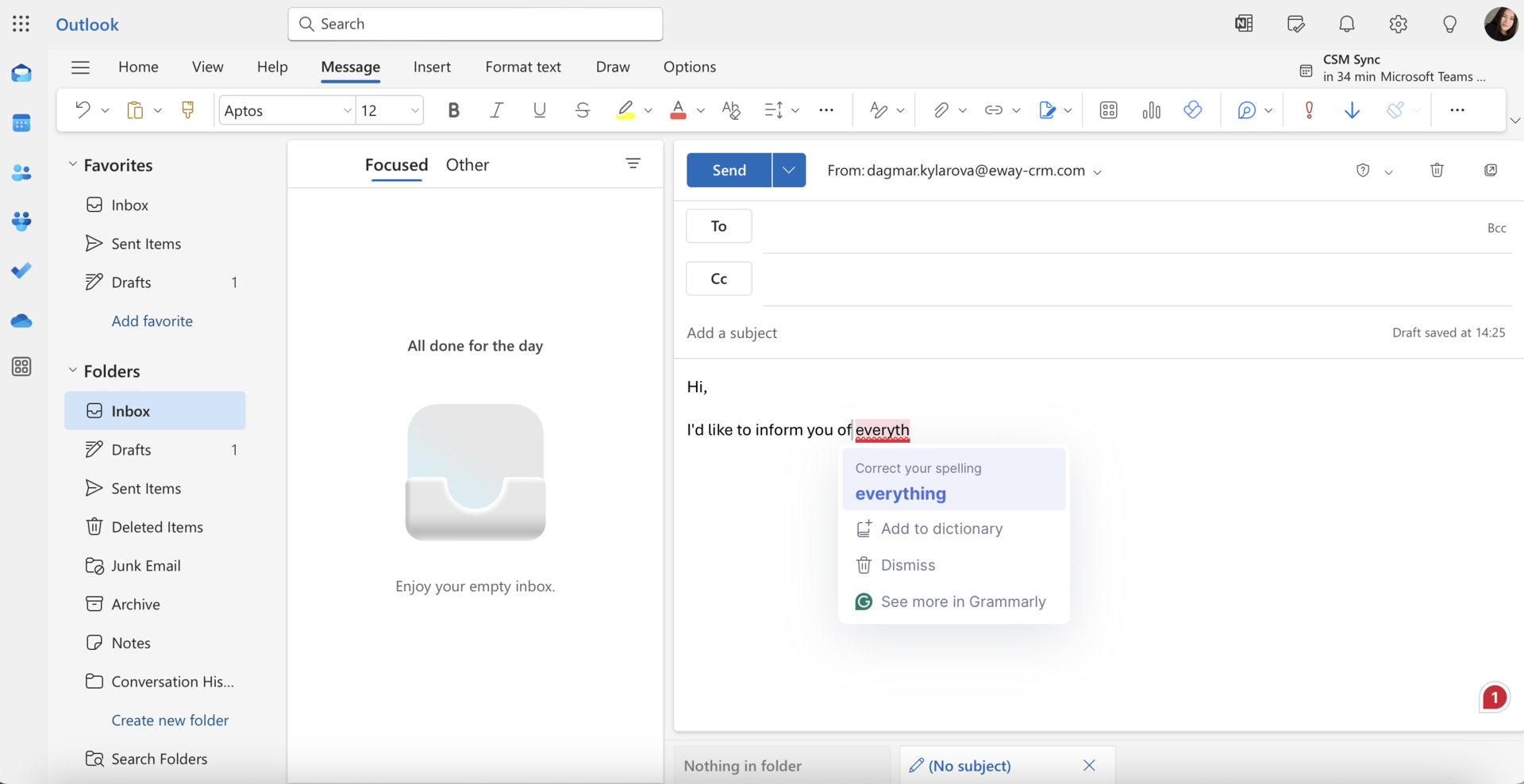Open More apps in left rail

point(21,367)
